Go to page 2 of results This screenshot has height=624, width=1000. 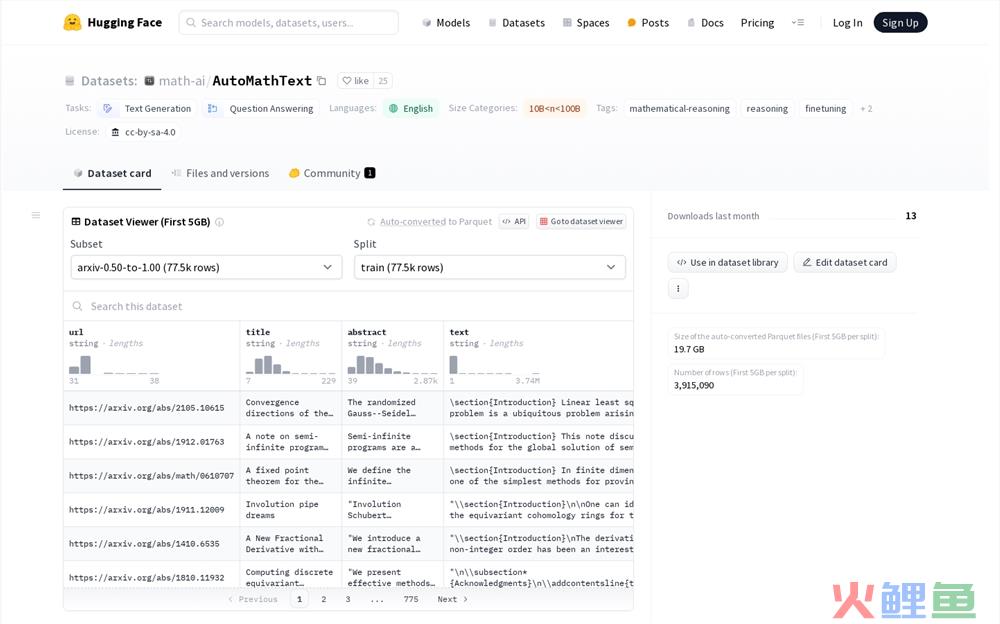point(323,599)
